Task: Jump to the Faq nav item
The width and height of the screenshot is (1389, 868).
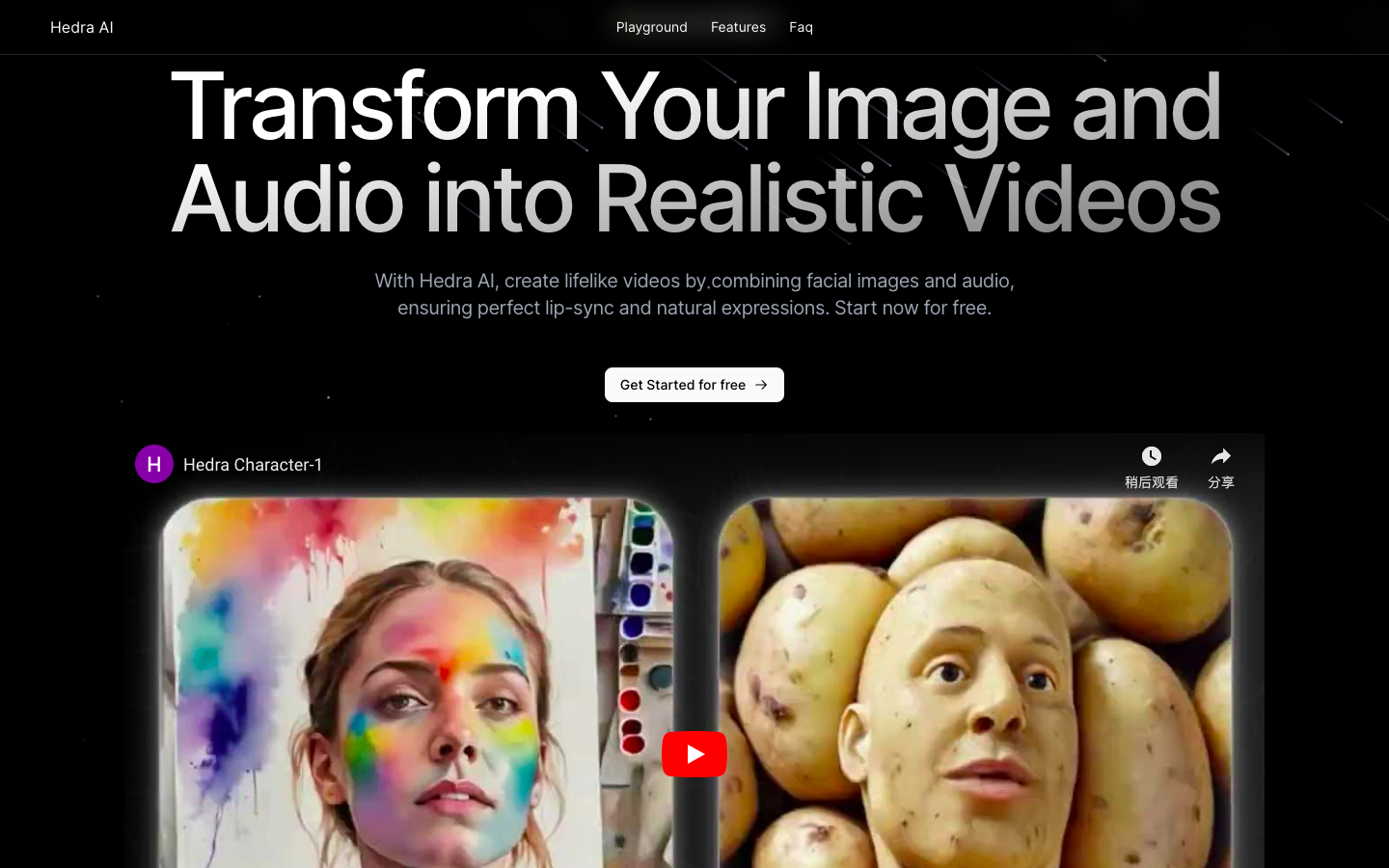Action: (801, 27)
